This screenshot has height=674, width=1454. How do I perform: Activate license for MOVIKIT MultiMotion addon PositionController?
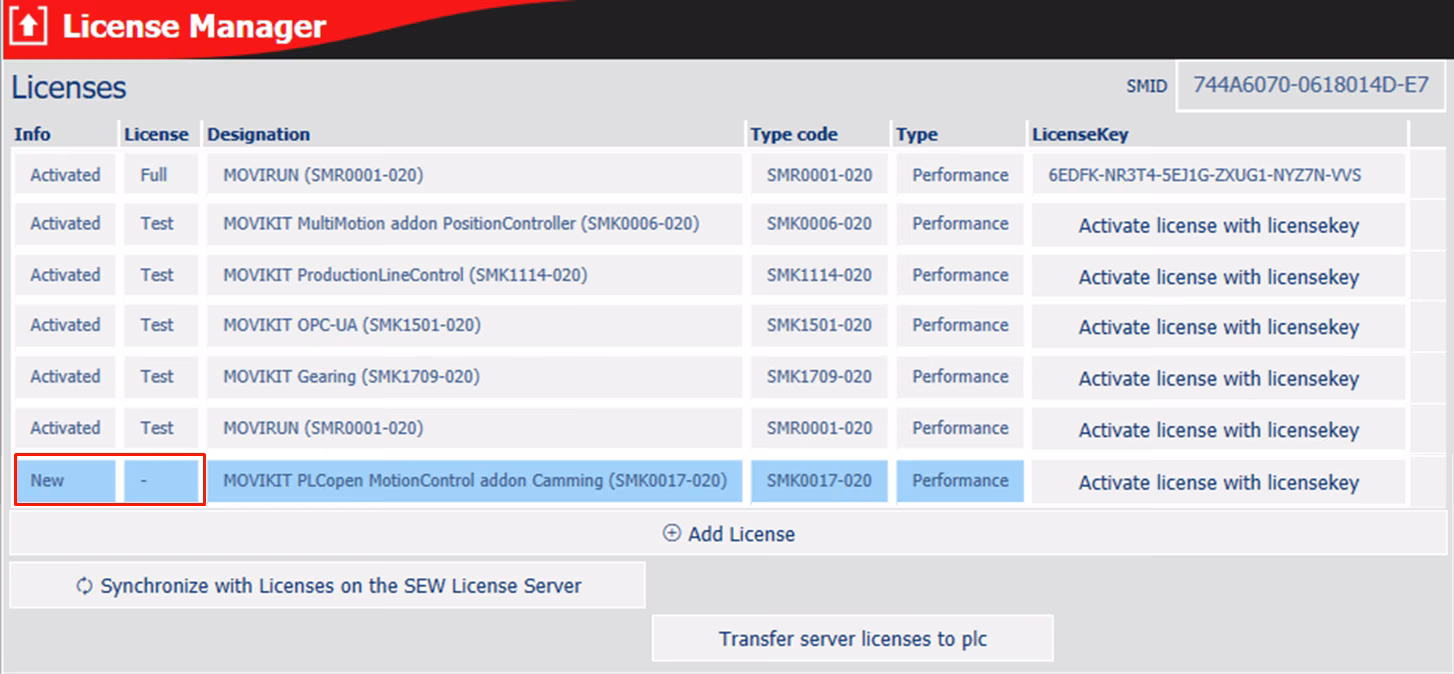tap(1218, 225)
